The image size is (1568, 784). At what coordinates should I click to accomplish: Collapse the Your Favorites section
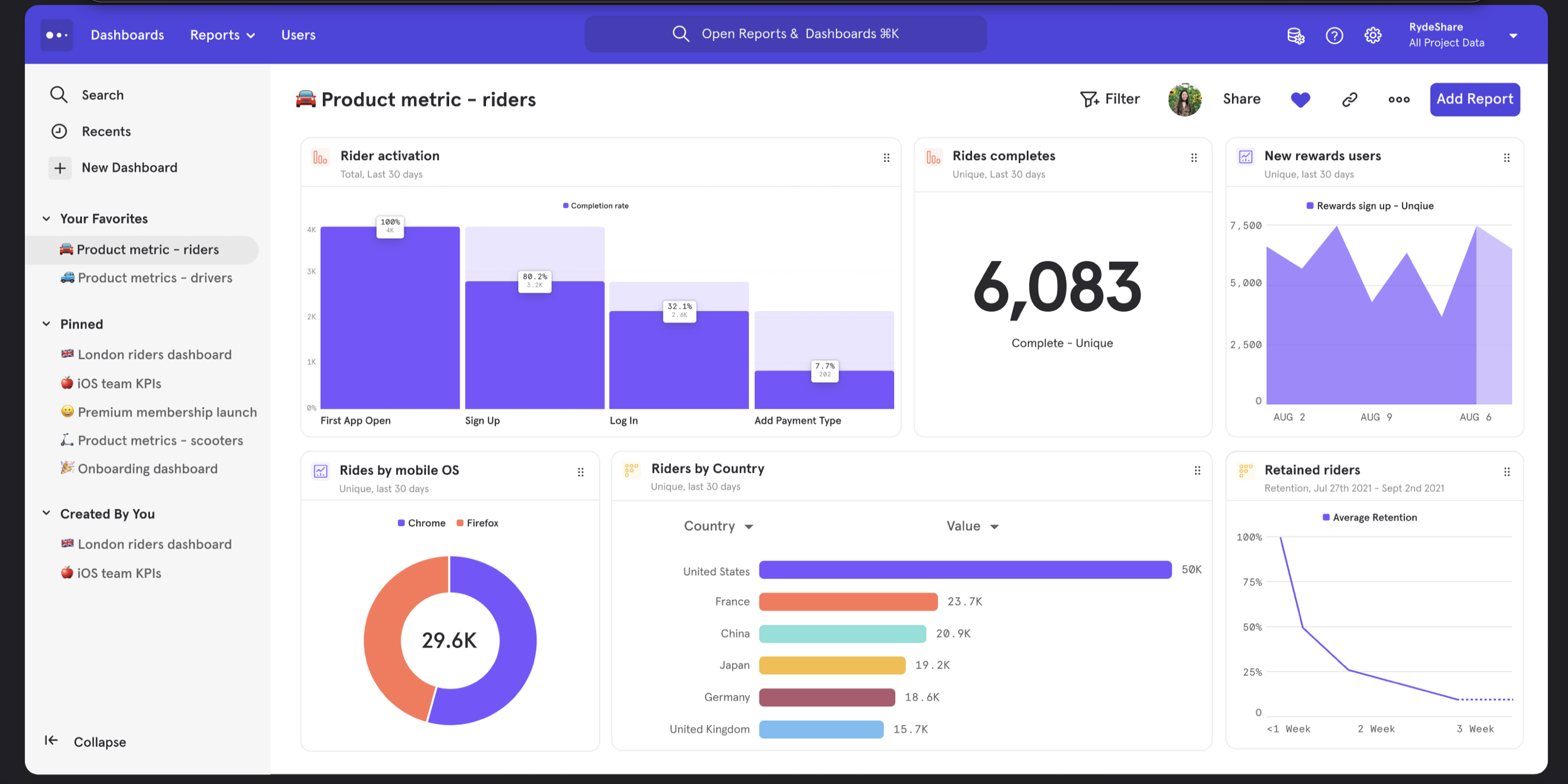point(46,218)
